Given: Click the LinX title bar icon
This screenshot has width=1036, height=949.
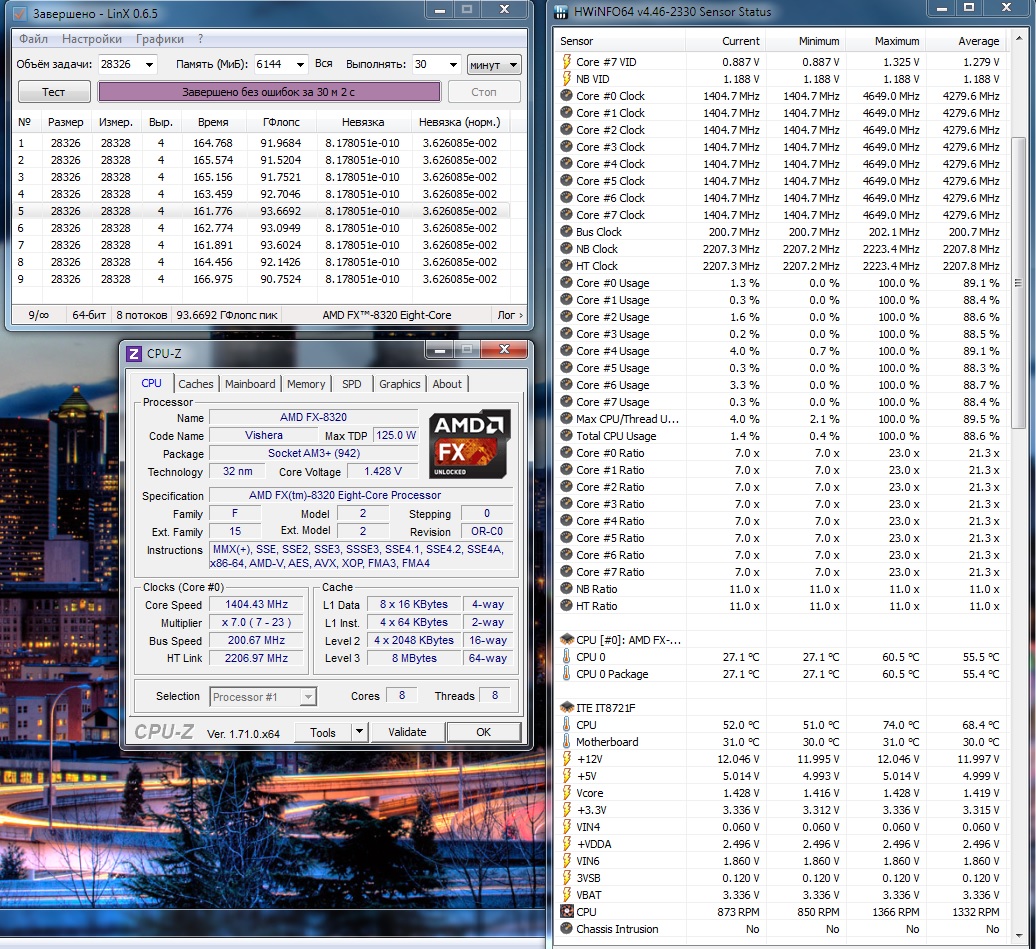Looking at the screenshot, I should point(22,13).
